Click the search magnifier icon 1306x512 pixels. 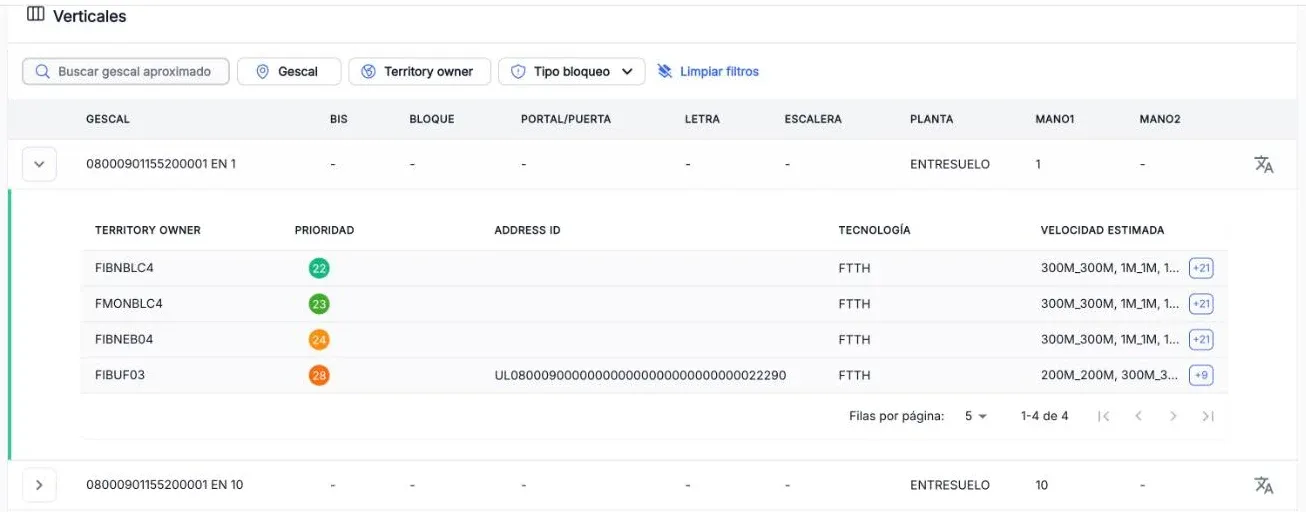[x=42, y=72]
